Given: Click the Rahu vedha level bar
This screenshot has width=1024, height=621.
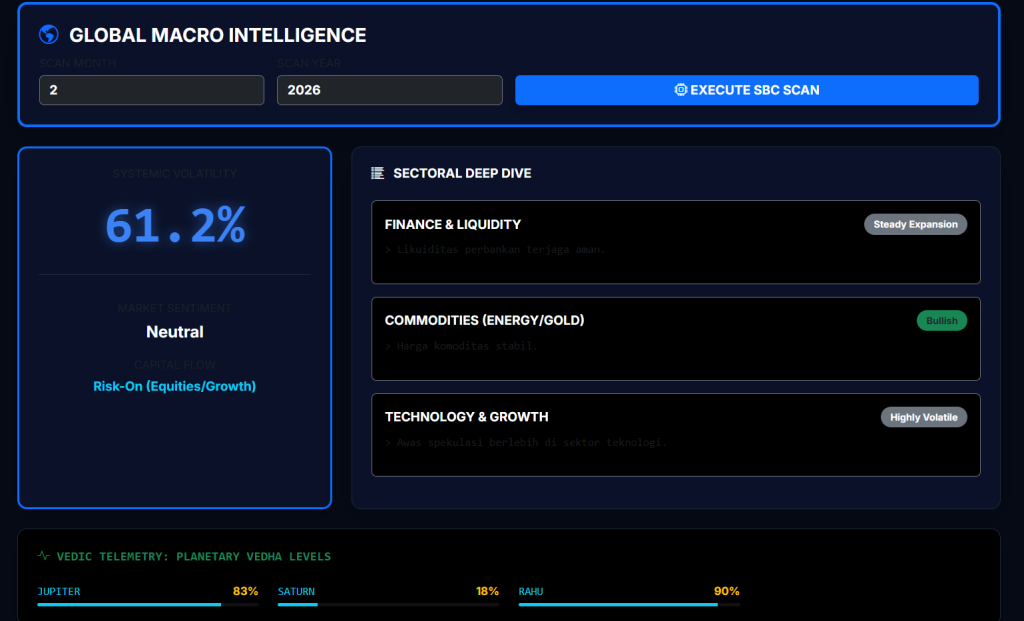Looking at the screenshot, I should coord(629,604).
